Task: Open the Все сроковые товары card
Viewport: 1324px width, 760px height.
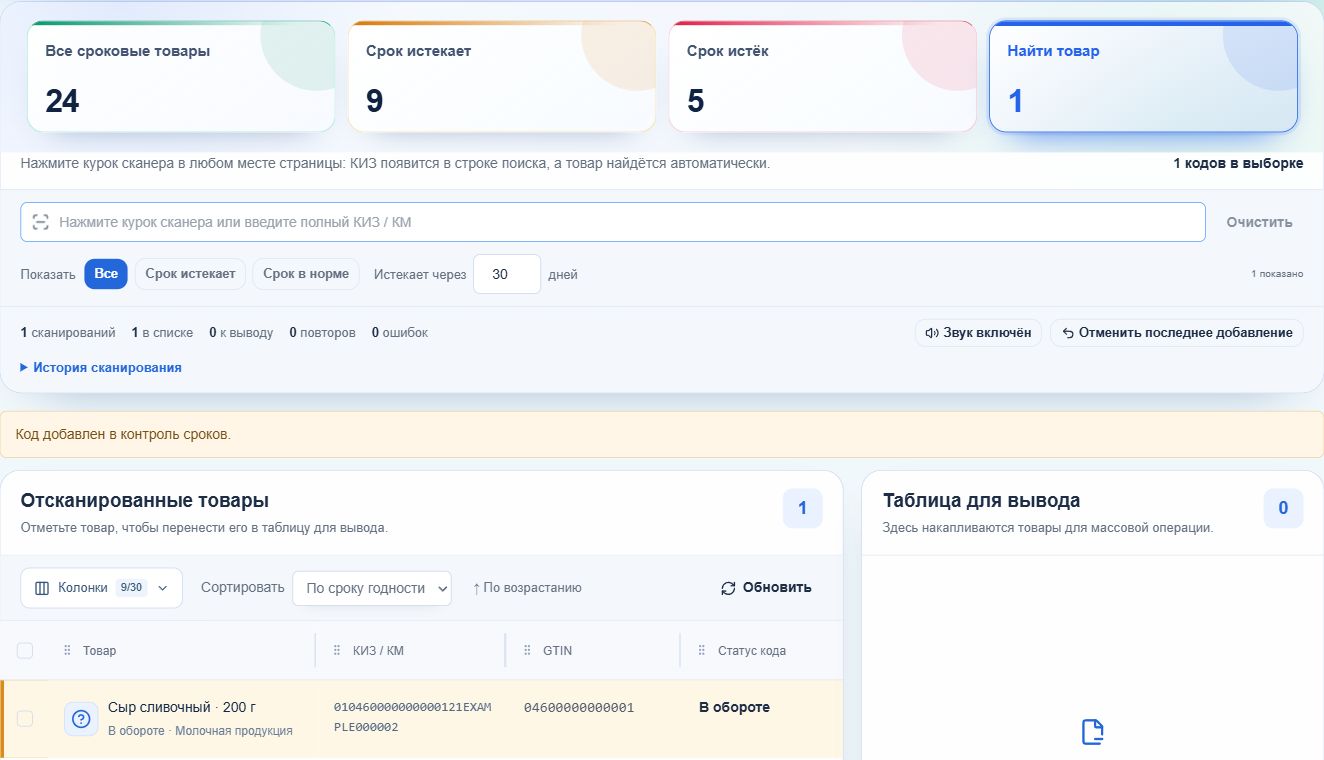Action: (x=181, y=76)
